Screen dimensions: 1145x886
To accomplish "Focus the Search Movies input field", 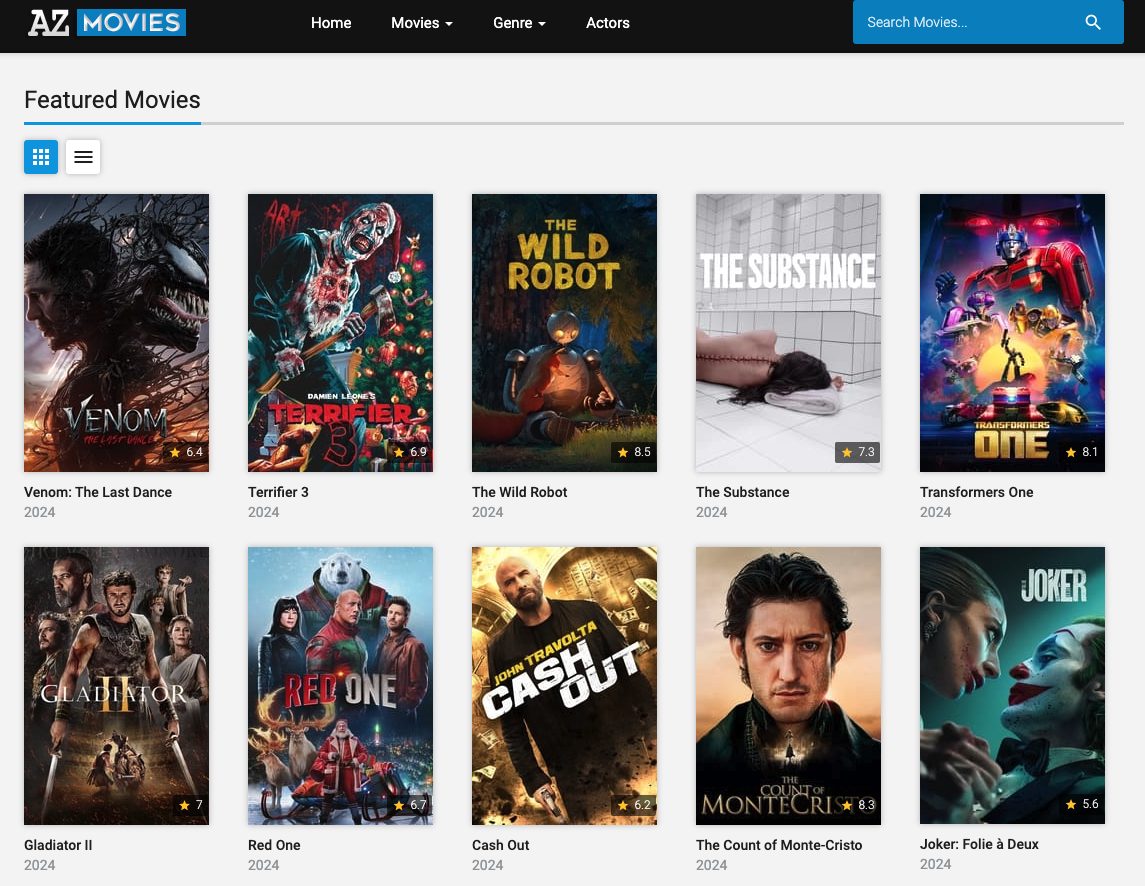I will pyautogui.click(x=960, y=22).
